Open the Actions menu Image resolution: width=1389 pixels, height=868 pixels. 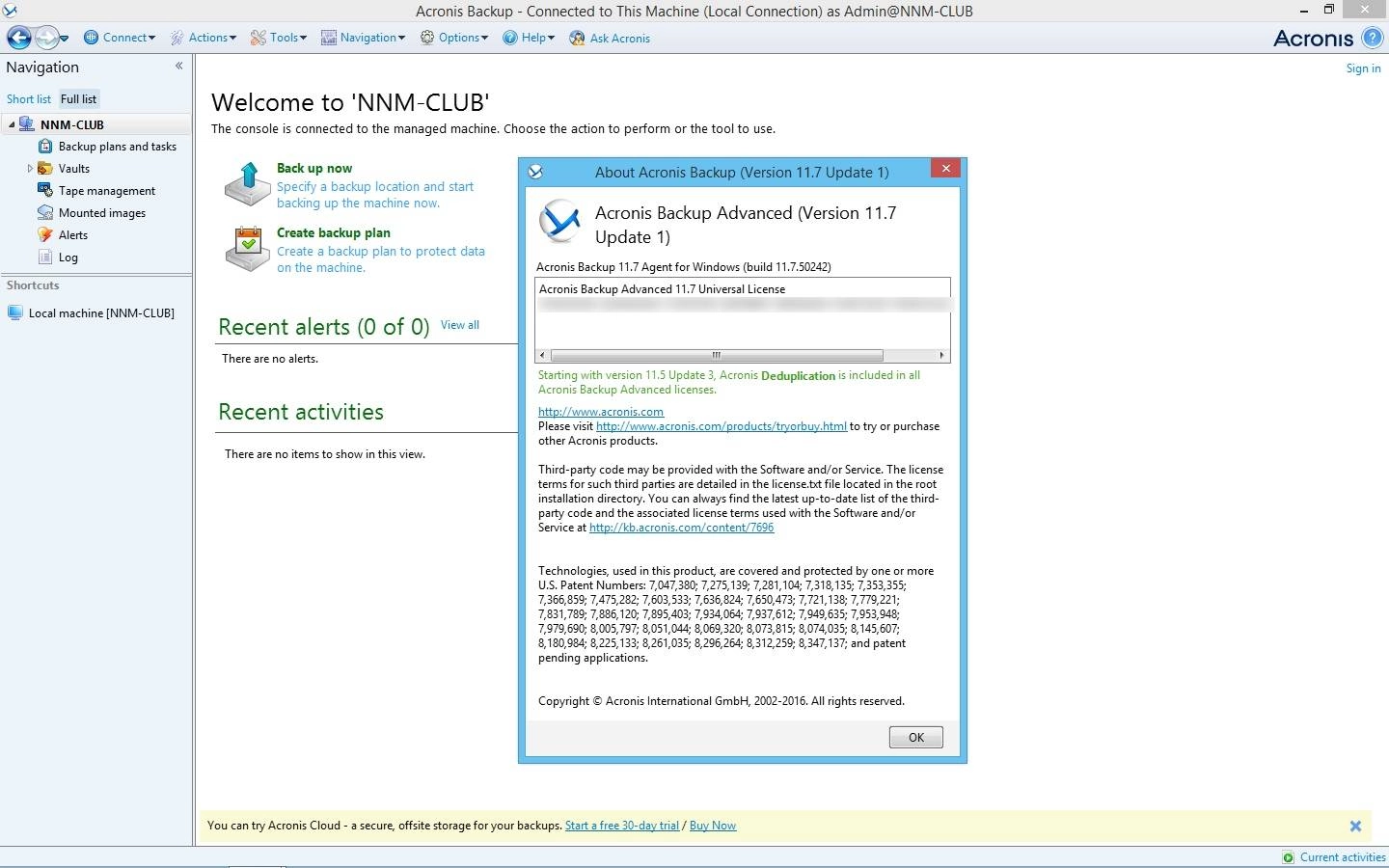[x=204, y=38]
